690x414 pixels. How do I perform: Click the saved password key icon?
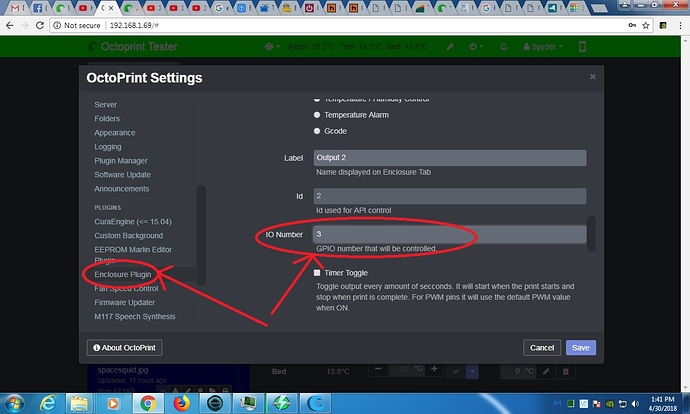(x=632, y=26)
